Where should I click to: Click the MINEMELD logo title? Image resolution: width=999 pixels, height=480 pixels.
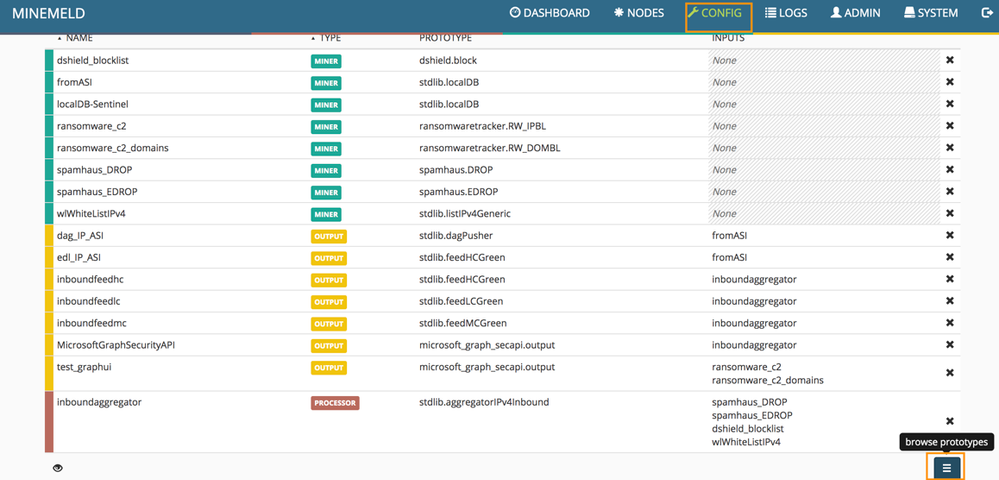(x=48, y=14)
